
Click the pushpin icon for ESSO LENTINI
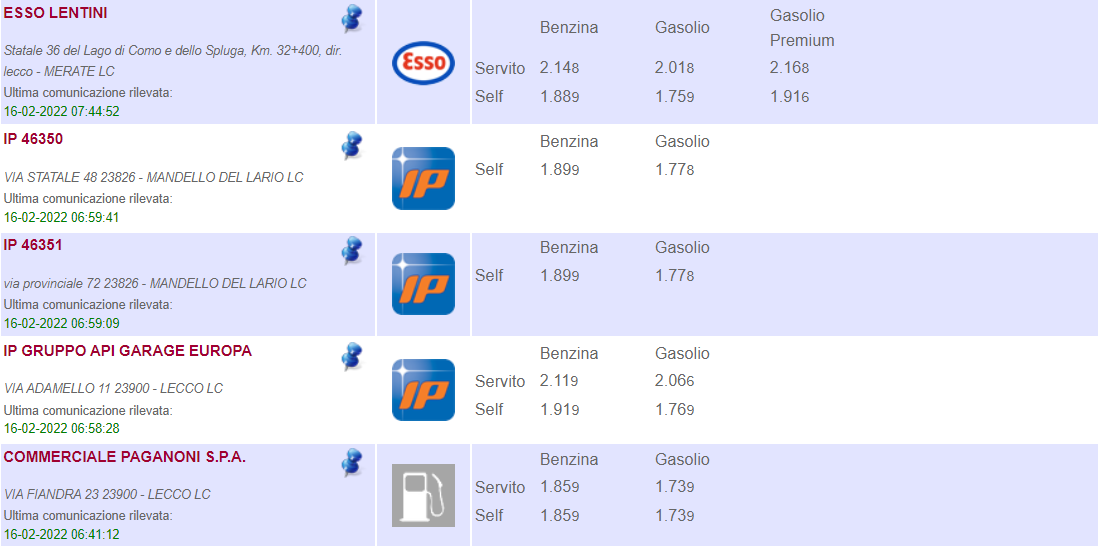pyautogui.click(x=351, y=18)
